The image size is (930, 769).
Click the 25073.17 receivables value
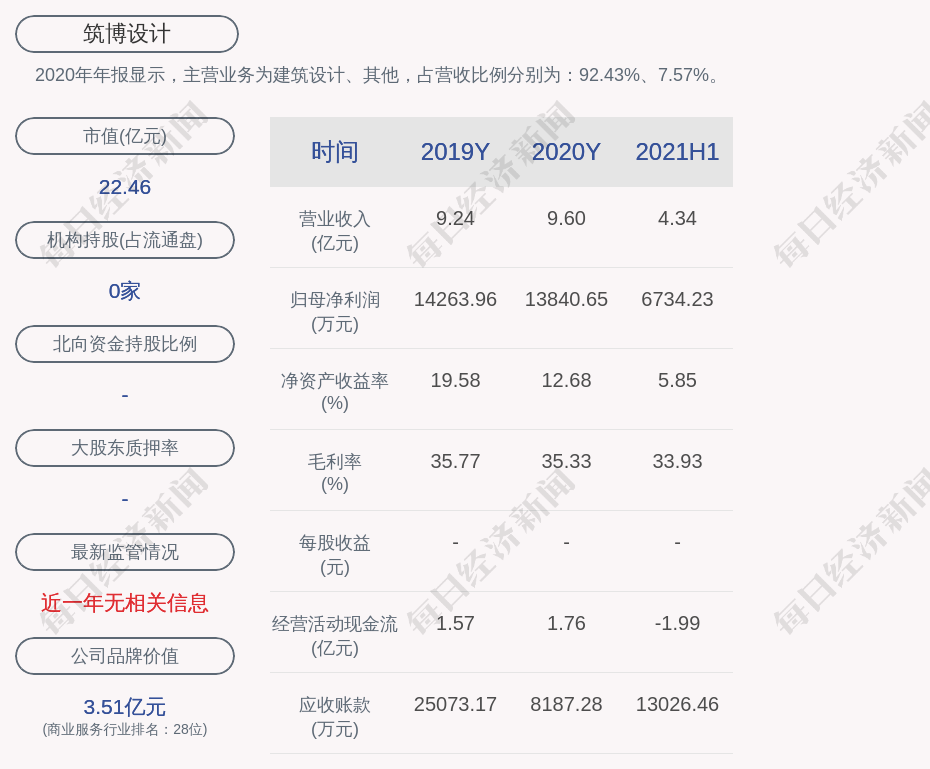pos(455,704)
